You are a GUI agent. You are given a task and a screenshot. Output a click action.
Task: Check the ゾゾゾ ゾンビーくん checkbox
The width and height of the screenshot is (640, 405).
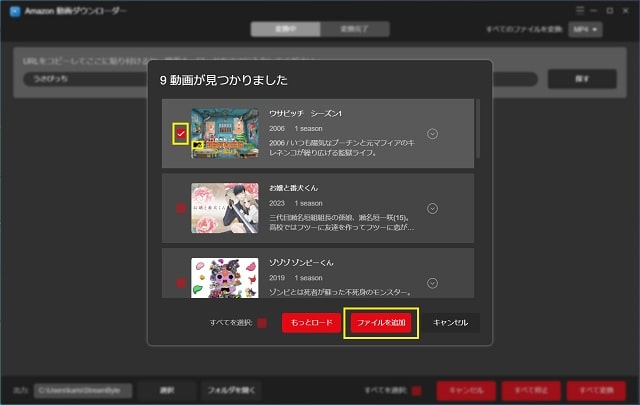pyautogui.click(x=181, y=283)
